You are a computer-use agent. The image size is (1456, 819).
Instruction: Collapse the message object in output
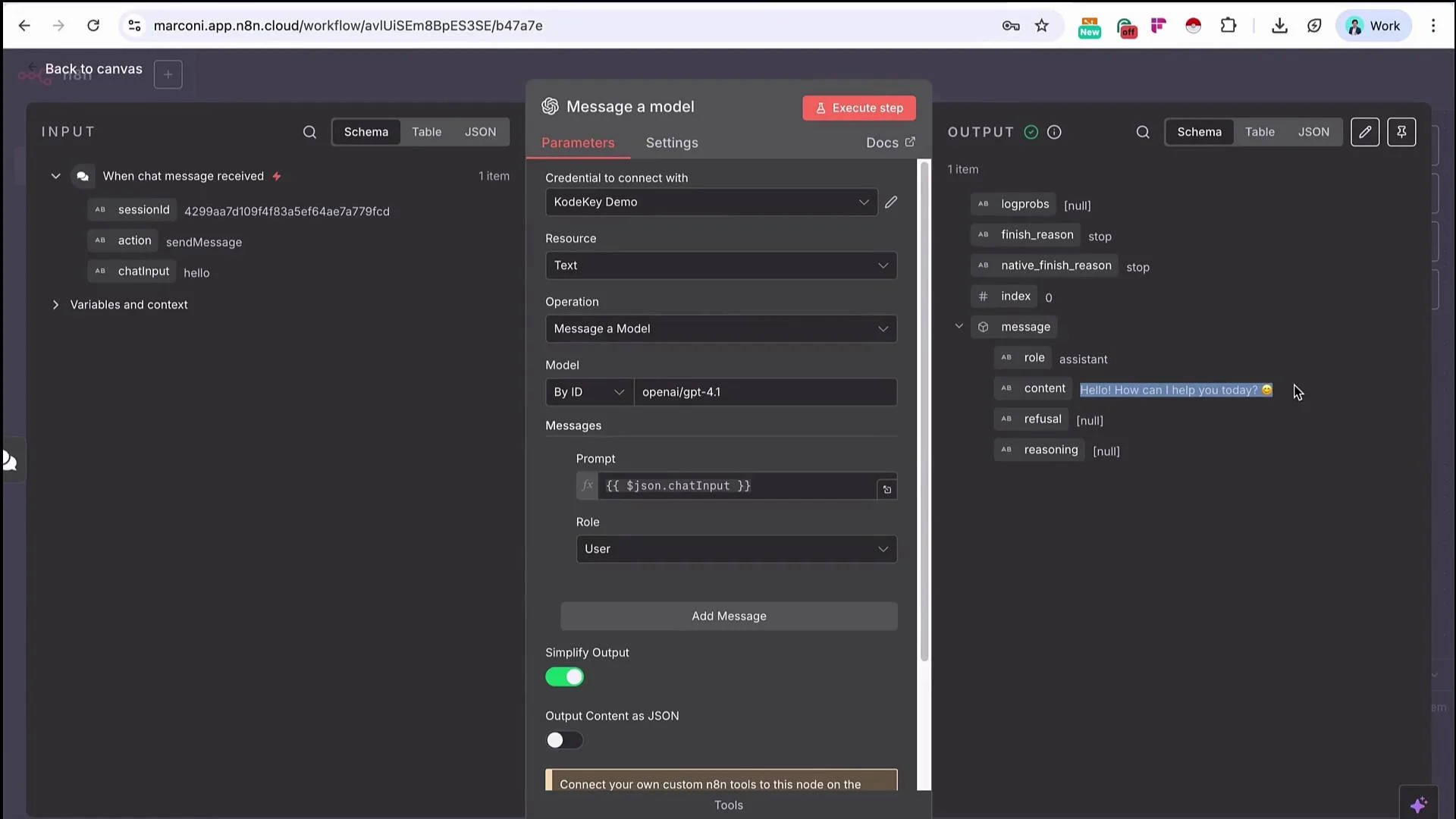(959, 326)
